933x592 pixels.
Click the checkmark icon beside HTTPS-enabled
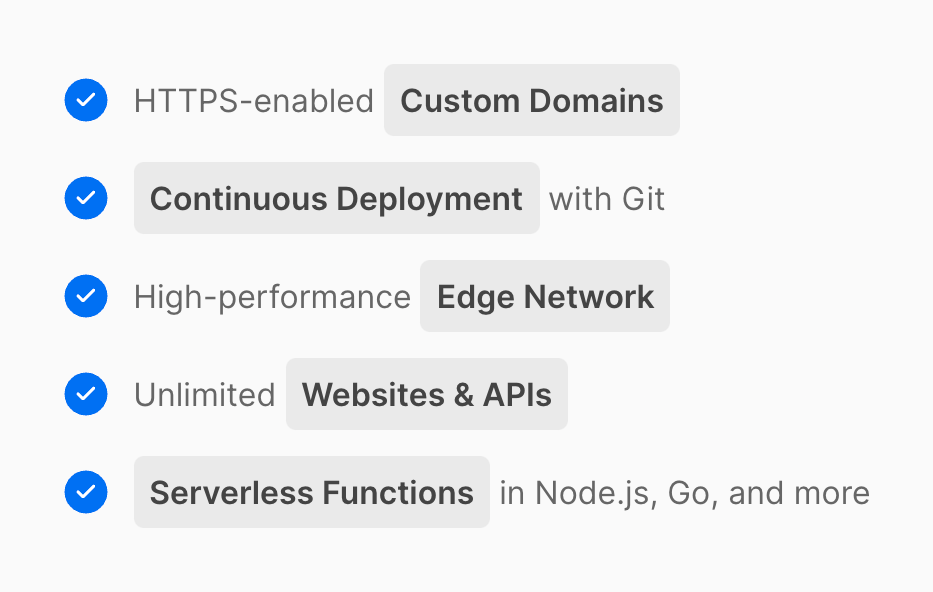(x=86, y=100)
